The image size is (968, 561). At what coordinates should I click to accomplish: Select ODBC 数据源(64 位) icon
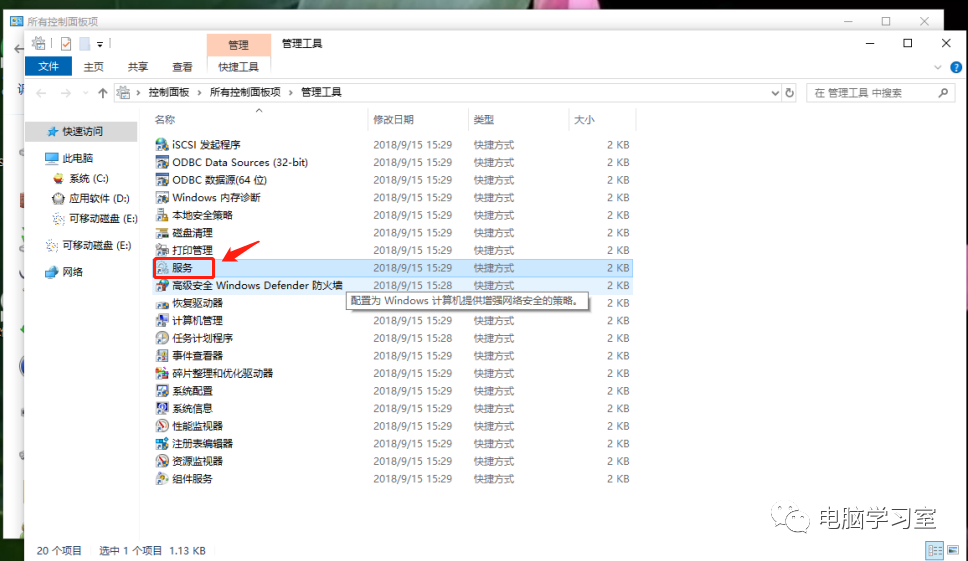(x=162, y=180)
